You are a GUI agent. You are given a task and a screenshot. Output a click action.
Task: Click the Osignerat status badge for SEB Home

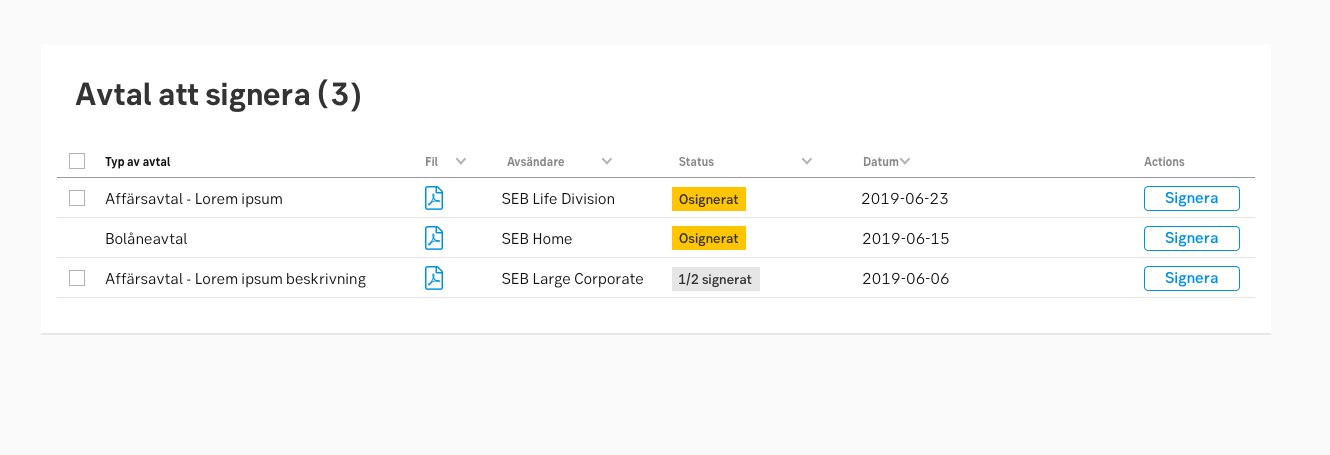[x=708, y=239]
